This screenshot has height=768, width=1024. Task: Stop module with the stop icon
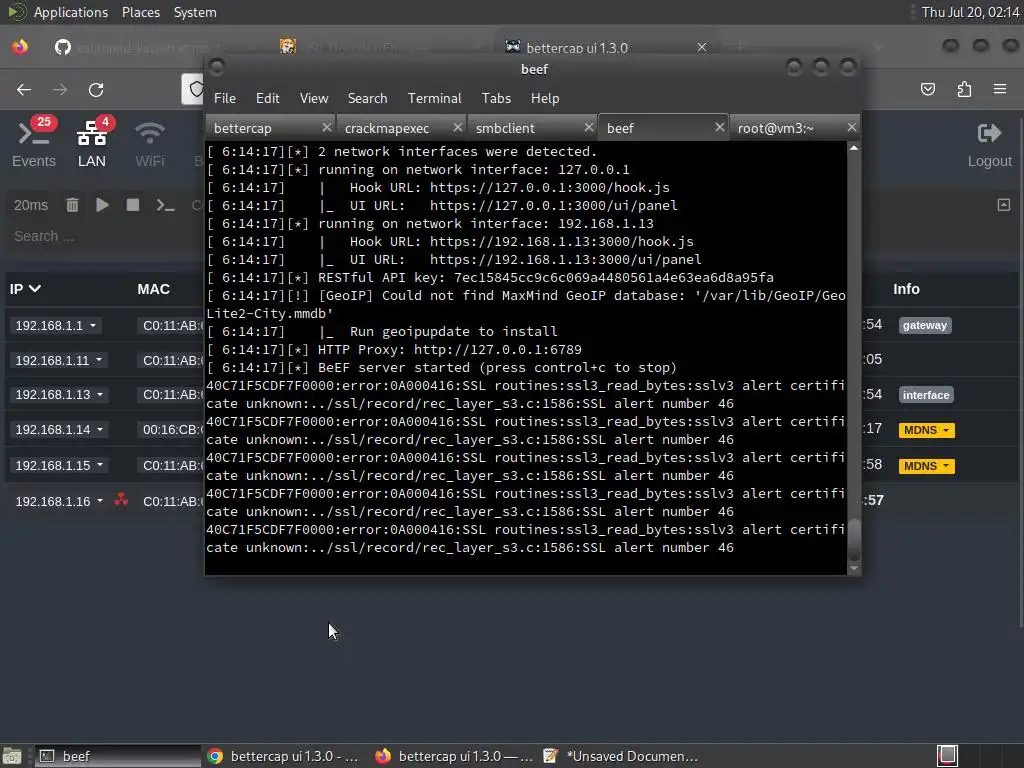[133, 205]
